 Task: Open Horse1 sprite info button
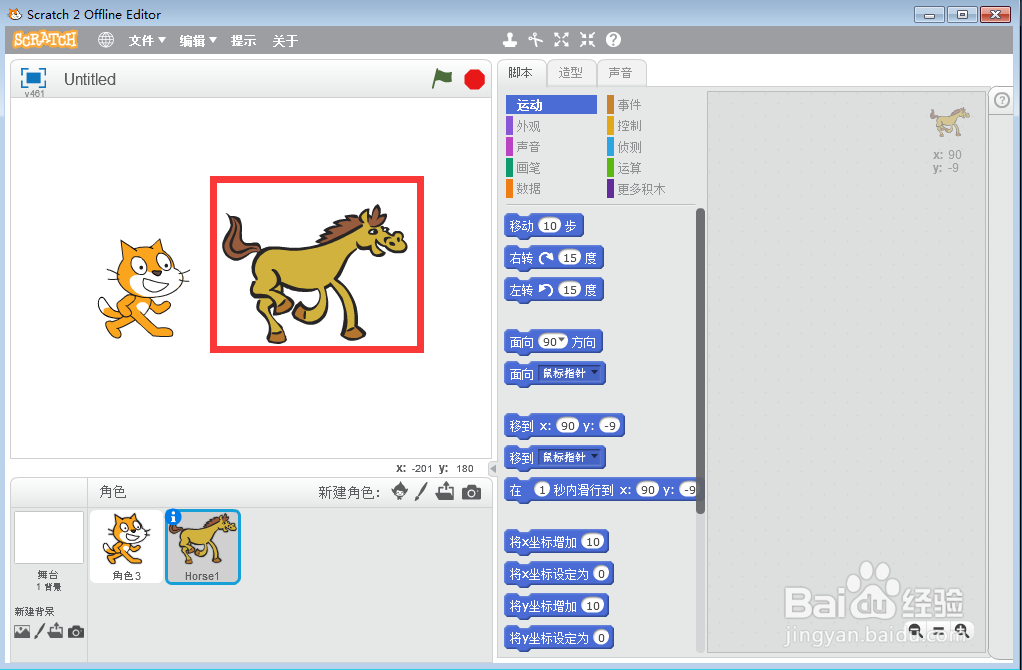point(173,517)
